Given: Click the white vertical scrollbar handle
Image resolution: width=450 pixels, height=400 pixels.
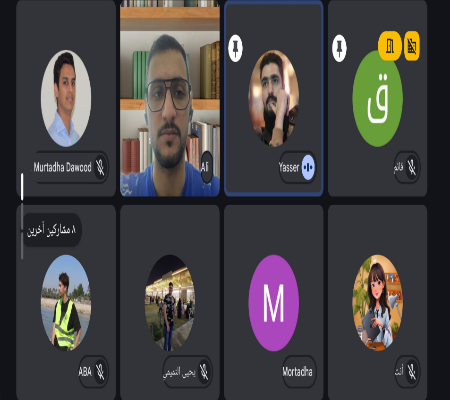Looking at the screenshot, I should (22, 187).
